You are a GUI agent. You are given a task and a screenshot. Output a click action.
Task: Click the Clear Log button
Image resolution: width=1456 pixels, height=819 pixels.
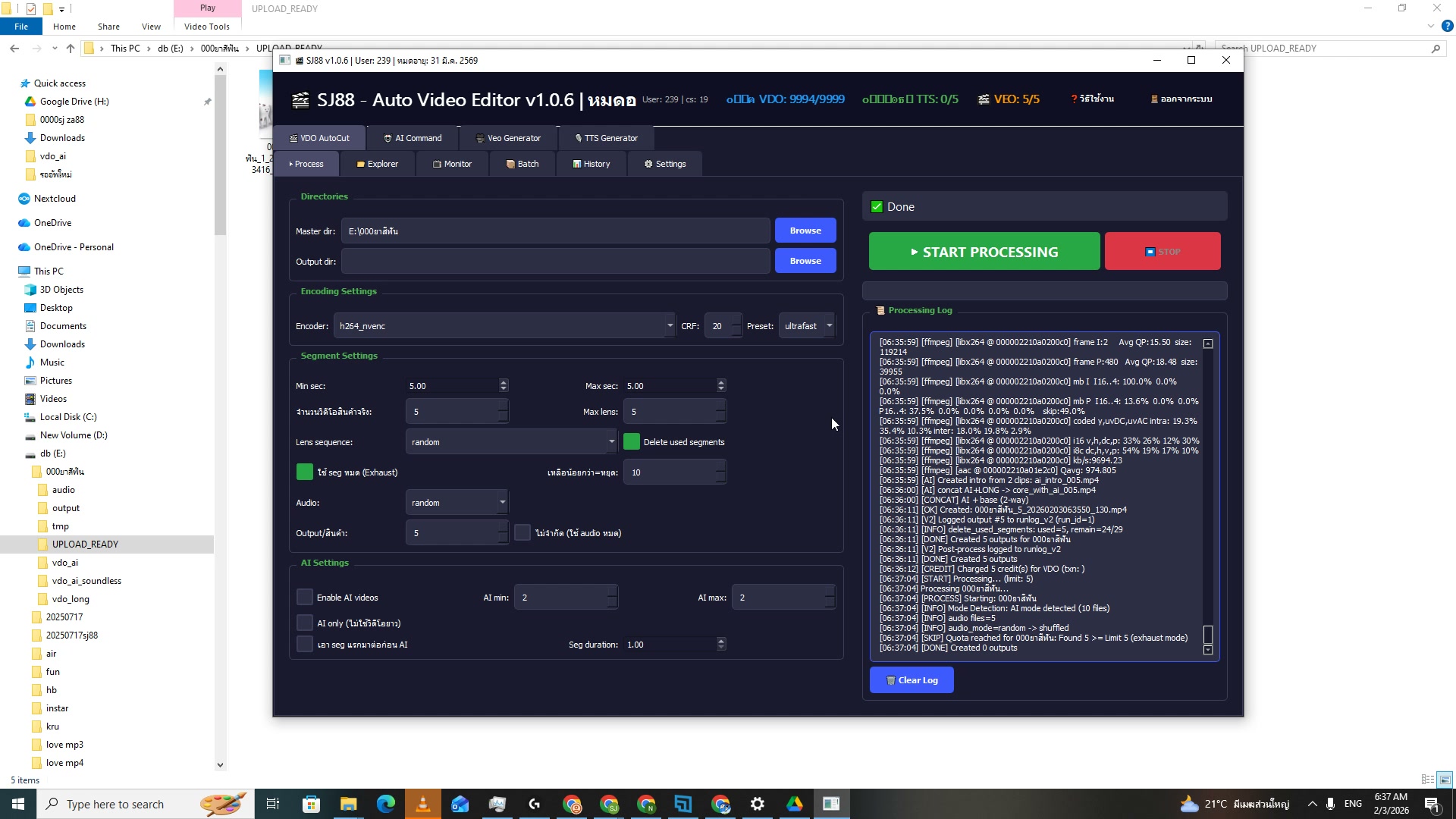pyautogui.click(x=911, y=680)
